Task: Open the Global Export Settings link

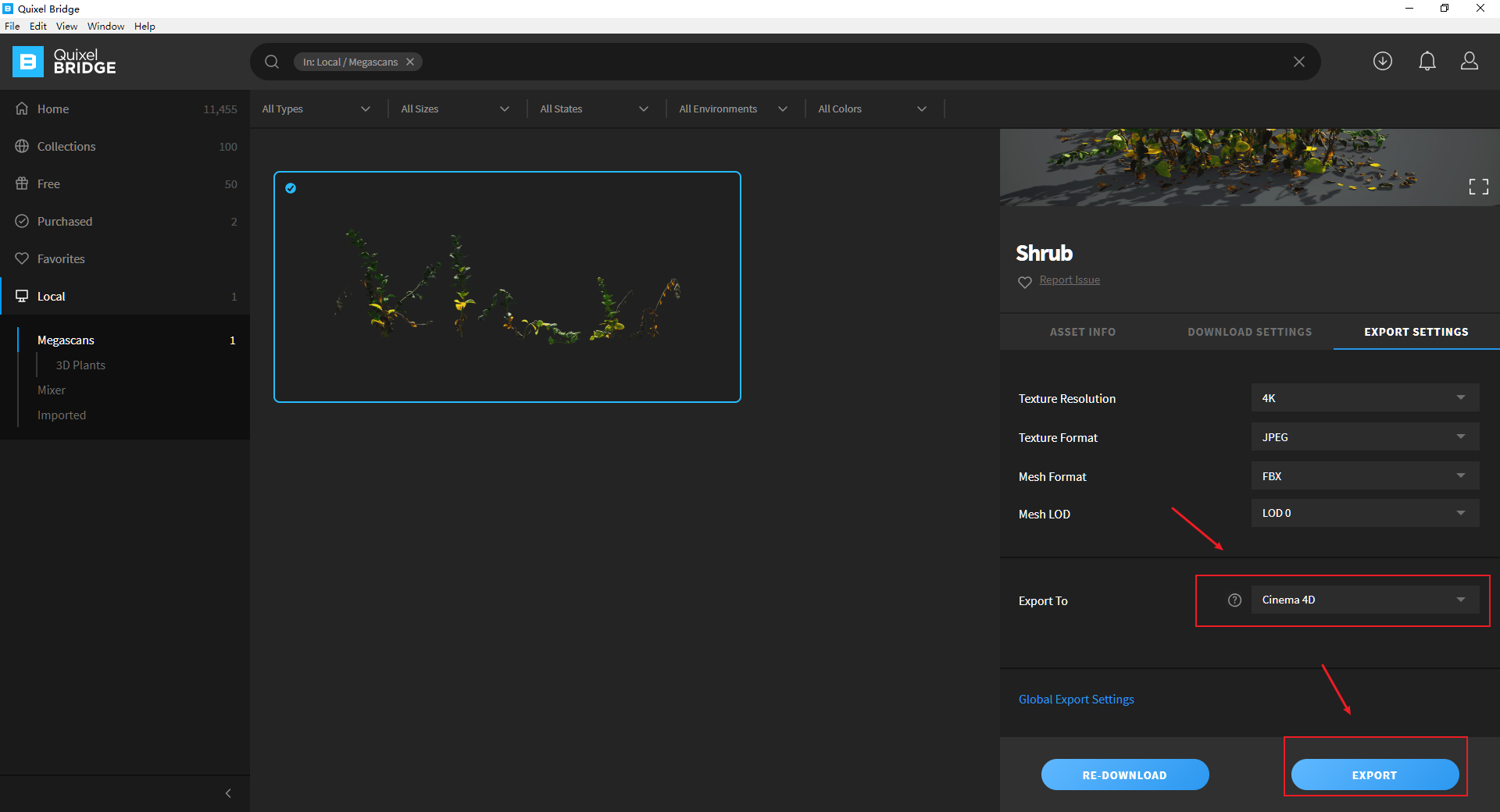Action: pos(1076,699)
